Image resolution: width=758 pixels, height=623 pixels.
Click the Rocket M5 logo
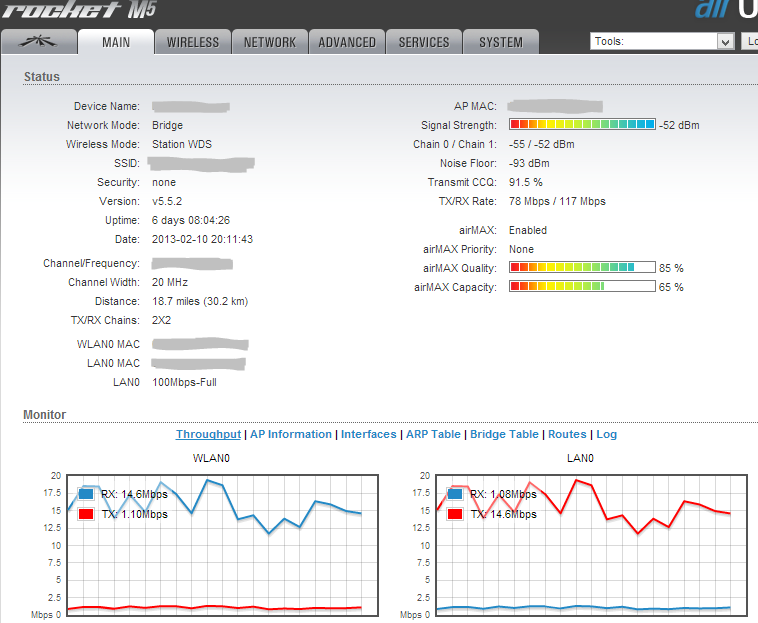(79, 9)
